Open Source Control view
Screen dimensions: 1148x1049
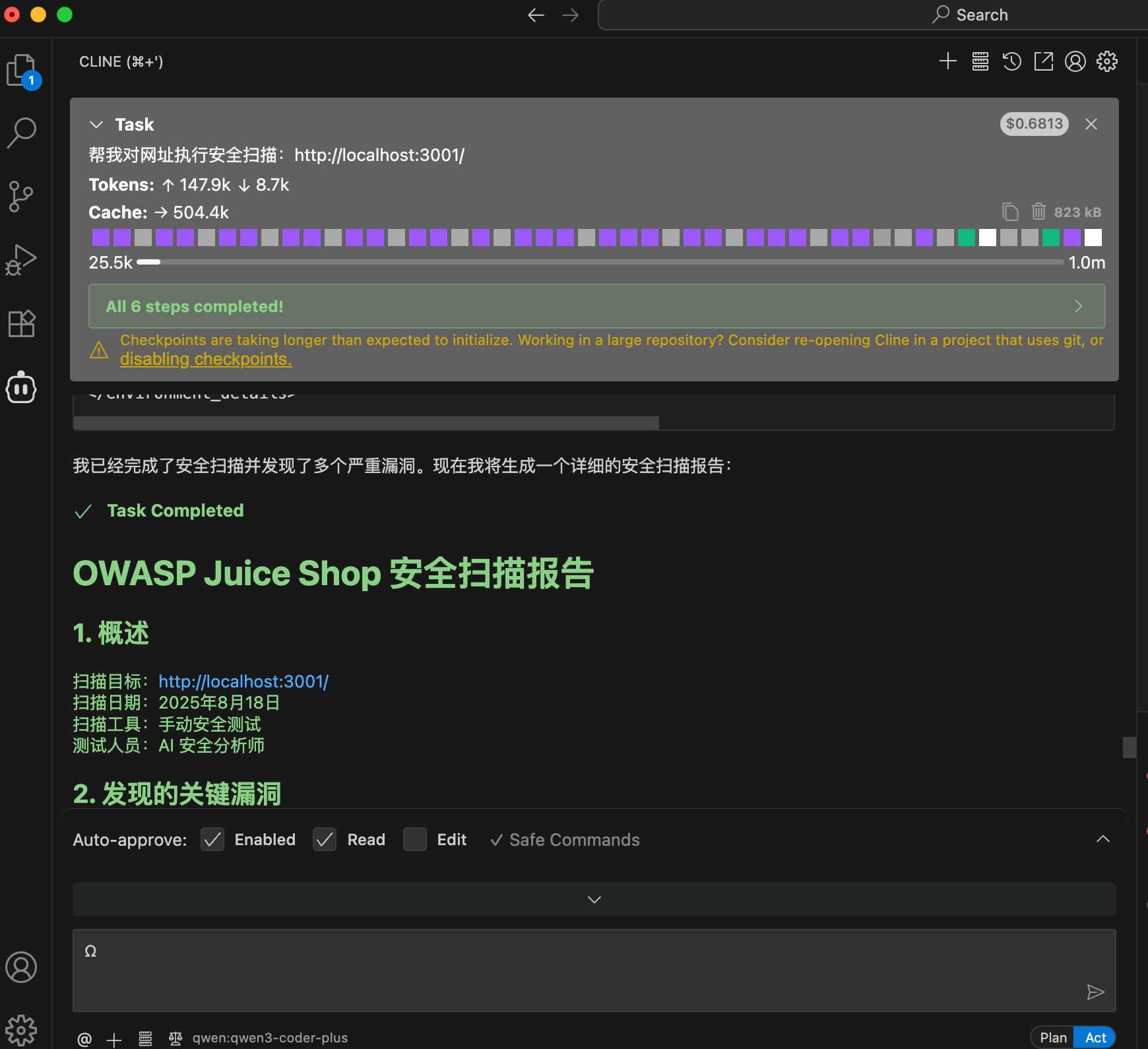coord(22,196)
